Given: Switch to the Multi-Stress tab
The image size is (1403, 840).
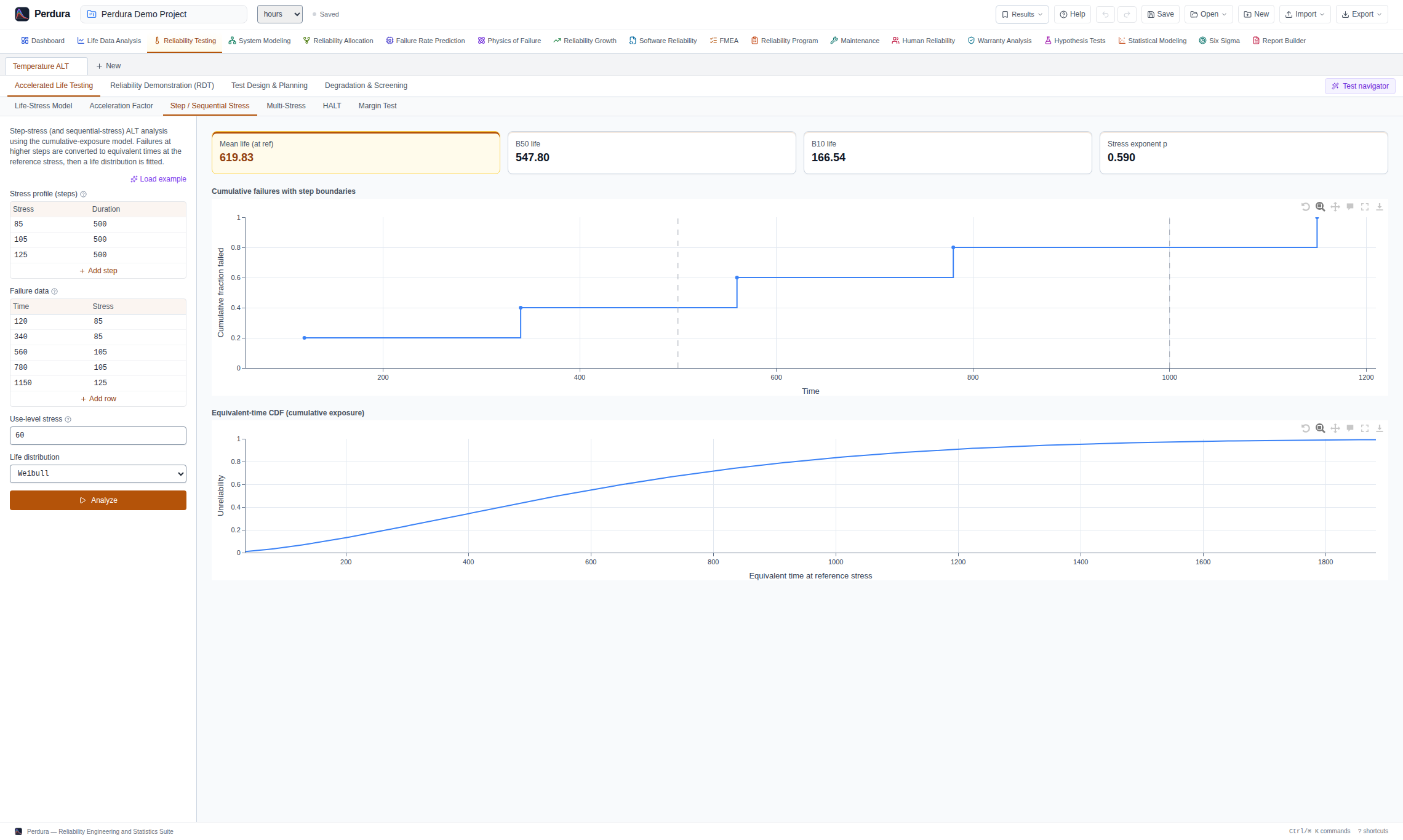Looking at the screenshot, I should (286, 106).
